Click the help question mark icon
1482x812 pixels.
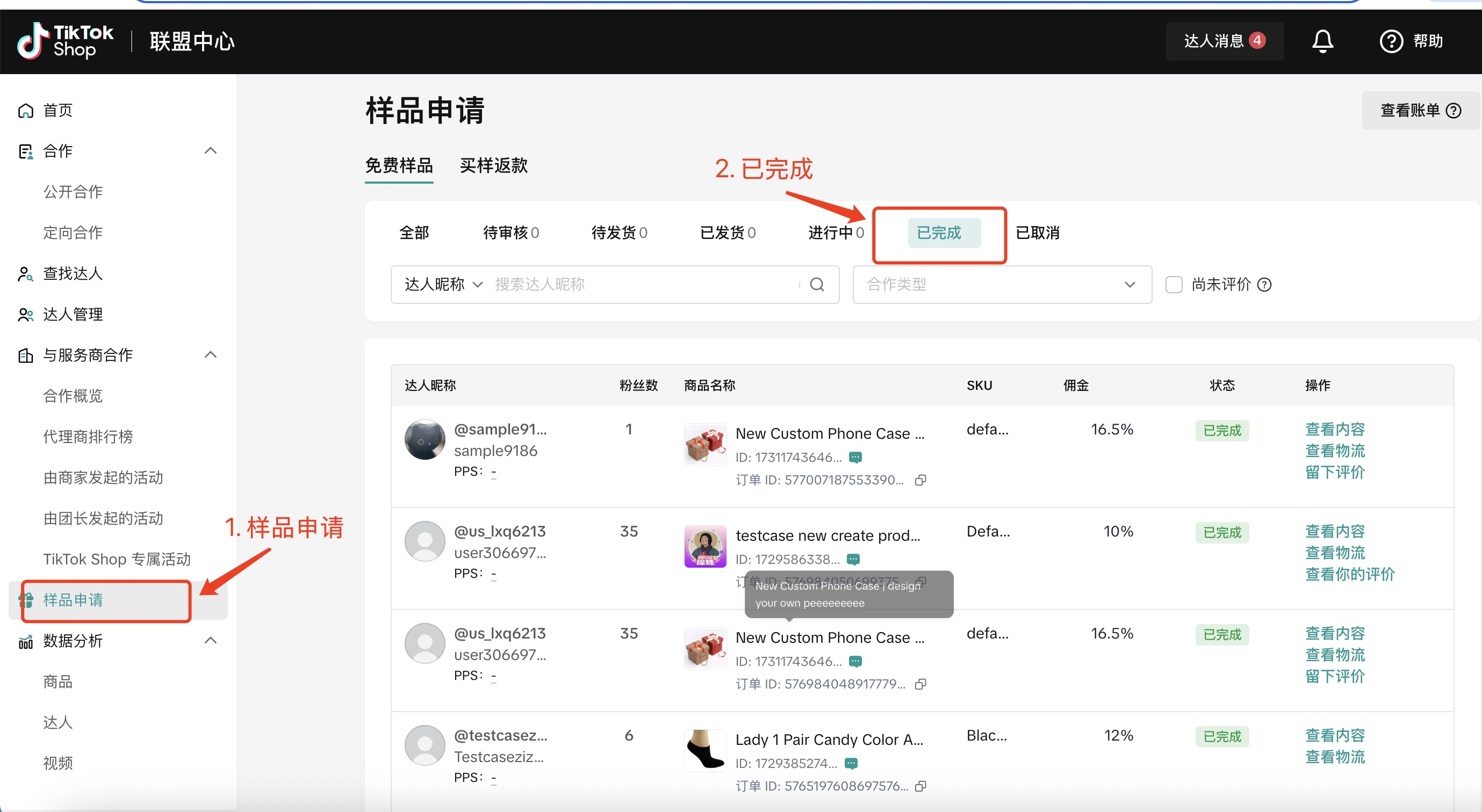pos(1391,41)
